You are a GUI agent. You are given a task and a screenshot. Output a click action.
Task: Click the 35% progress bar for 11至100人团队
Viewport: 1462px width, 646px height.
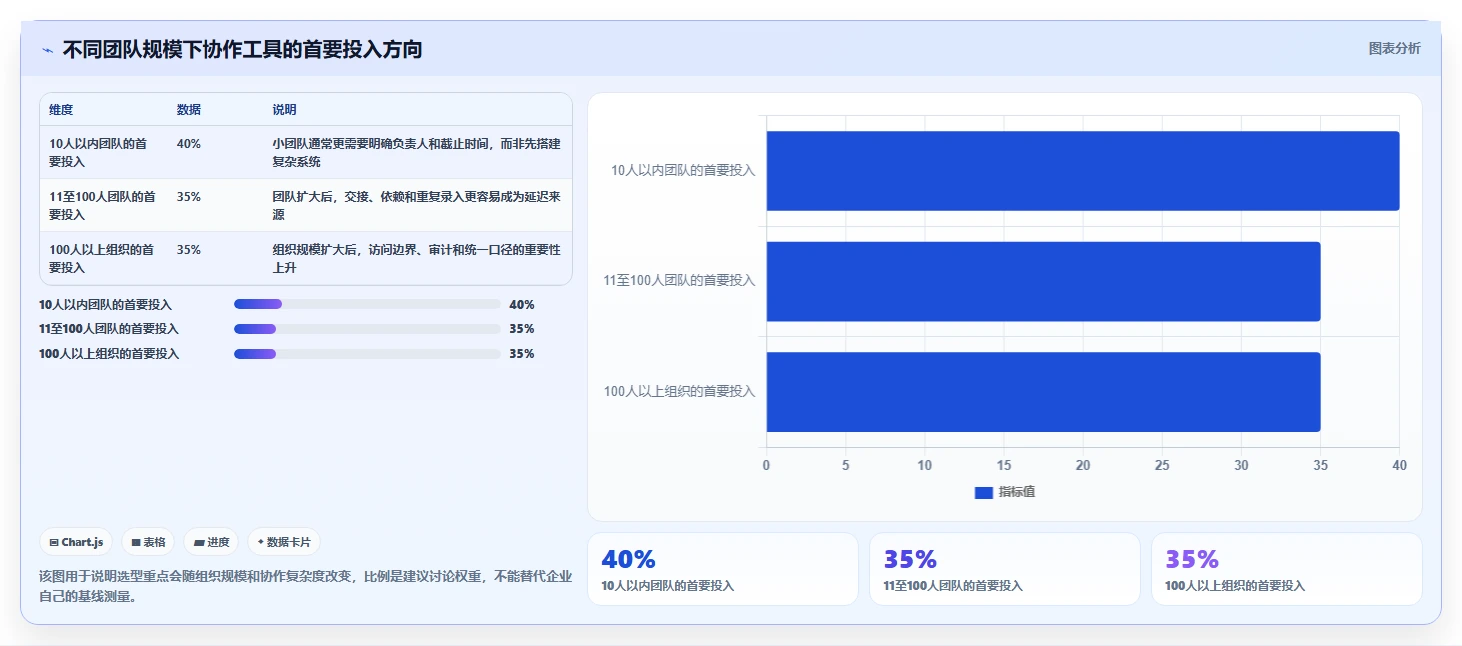367,328
